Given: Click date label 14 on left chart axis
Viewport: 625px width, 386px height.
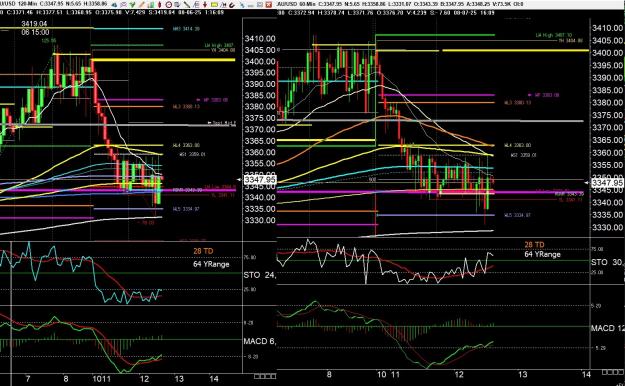Looking at the screenshot, I should [x=214, y=378].
